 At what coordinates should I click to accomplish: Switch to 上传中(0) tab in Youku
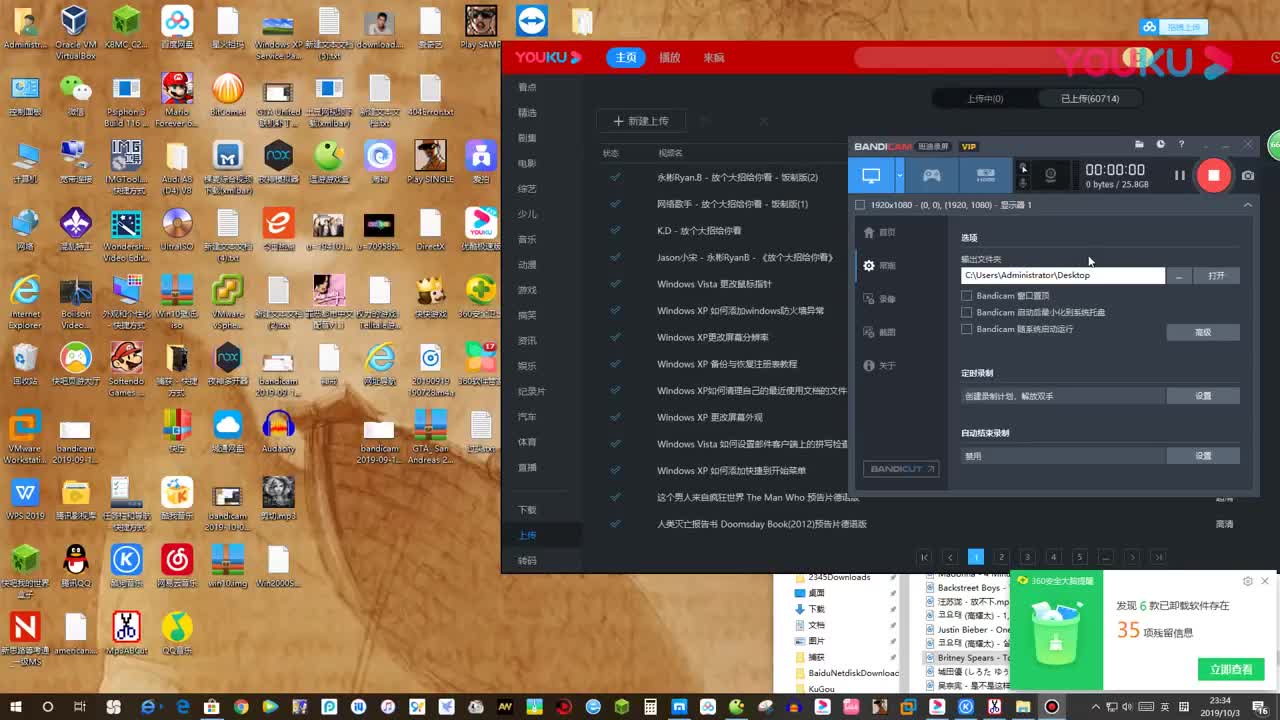[985, 99]
